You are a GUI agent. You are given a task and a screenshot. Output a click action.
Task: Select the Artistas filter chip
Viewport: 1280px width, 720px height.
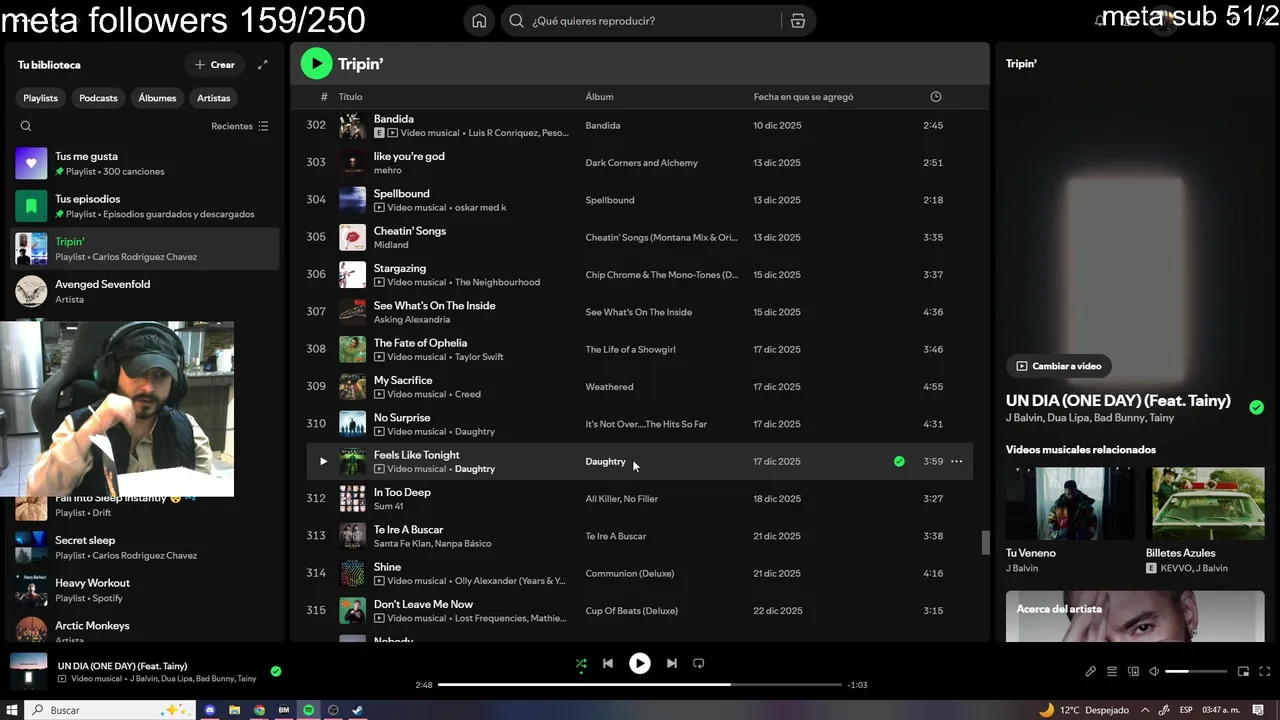point(213,98)
